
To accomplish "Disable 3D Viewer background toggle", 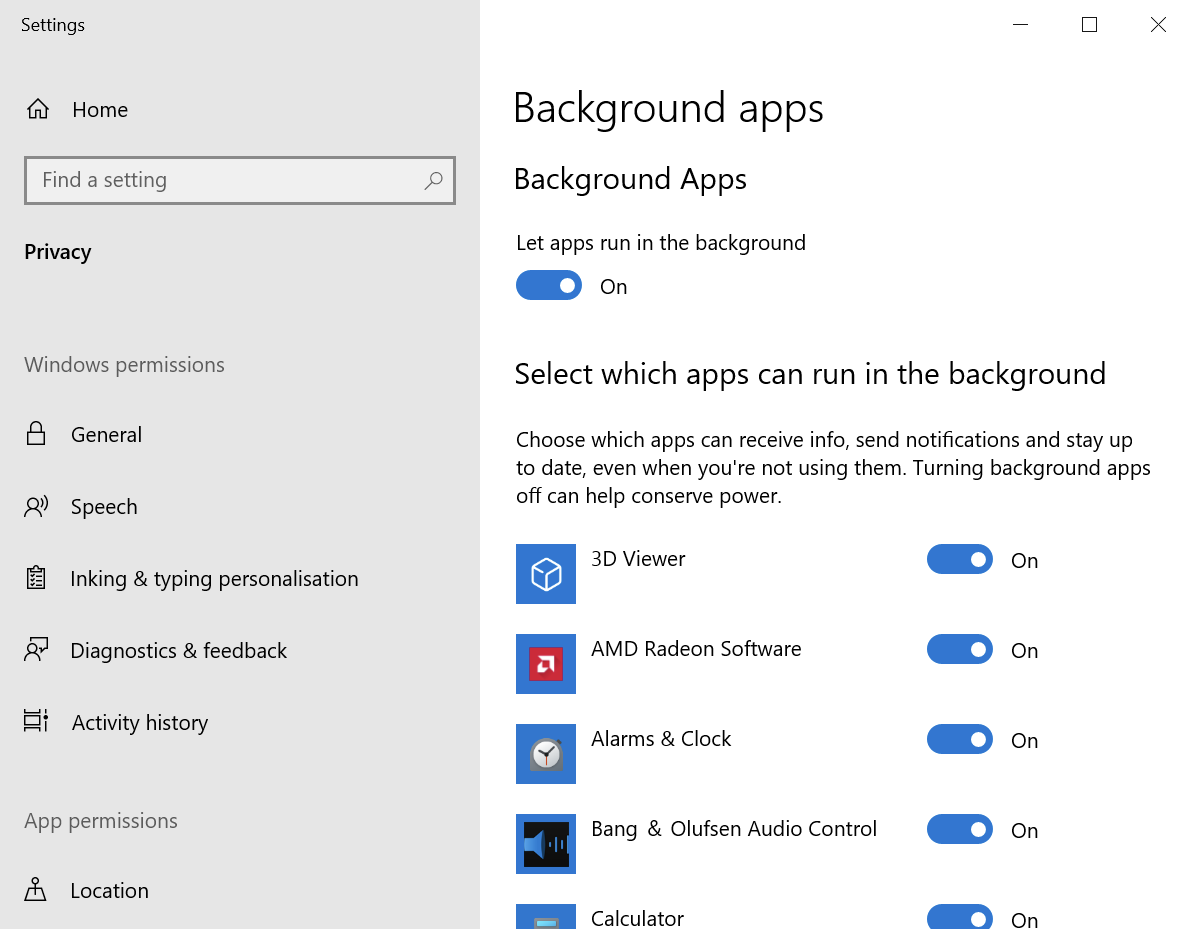I will tap(959, 560).
